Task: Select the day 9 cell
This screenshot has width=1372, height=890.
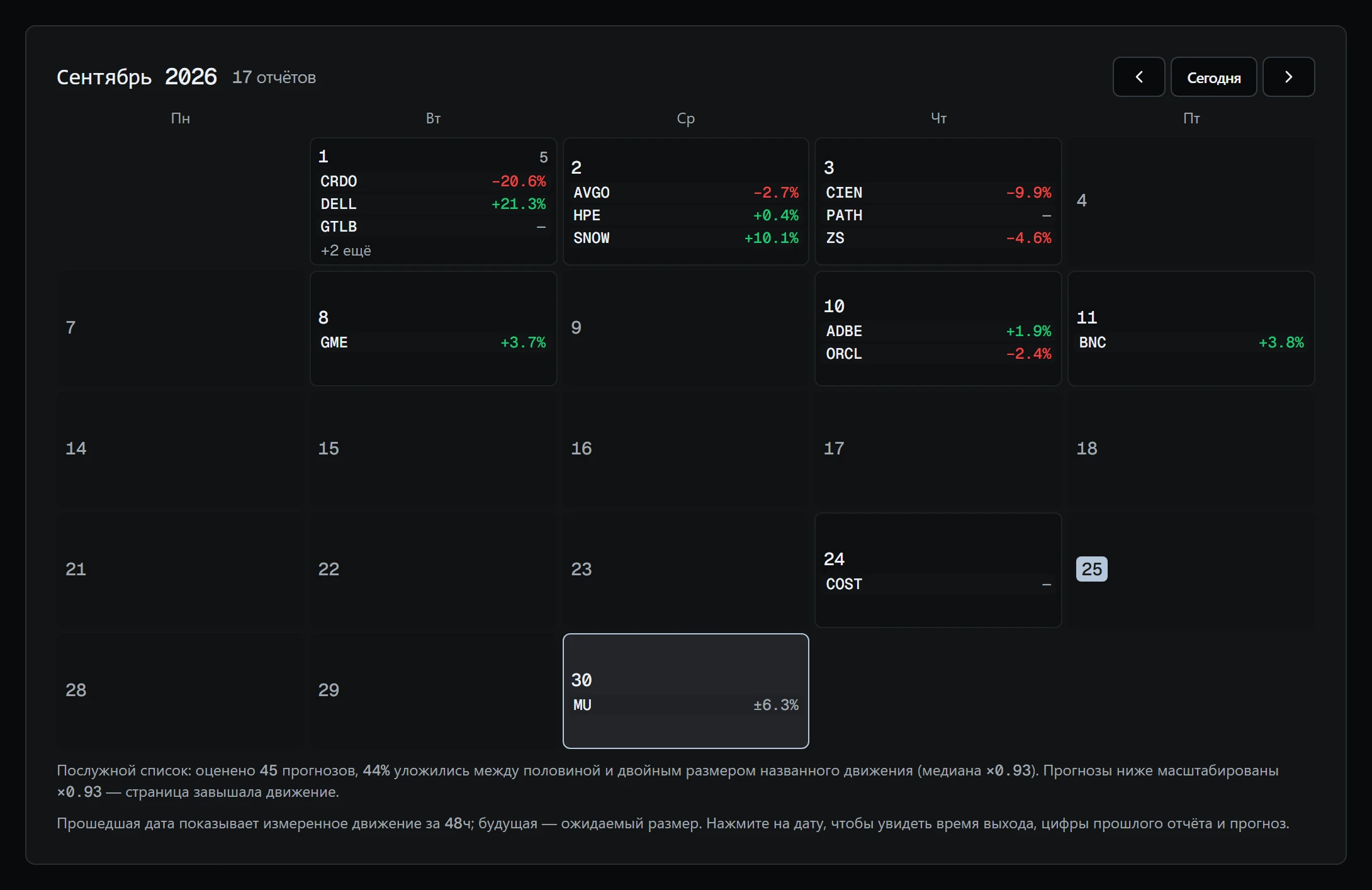Action: point(685,329)
